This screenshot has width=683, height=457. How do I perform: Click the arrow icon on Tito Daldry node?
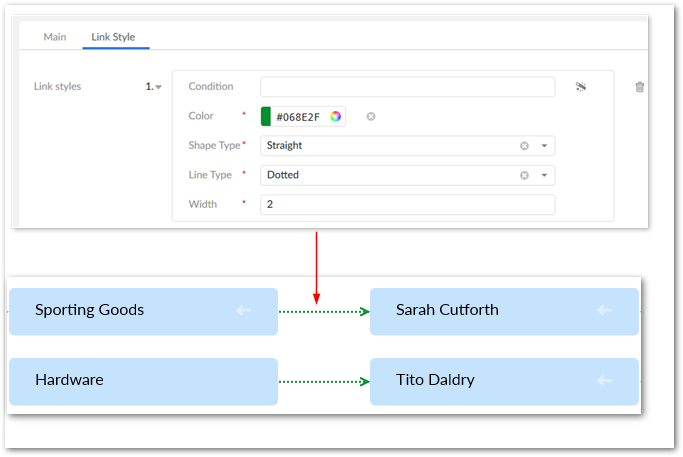604,380
